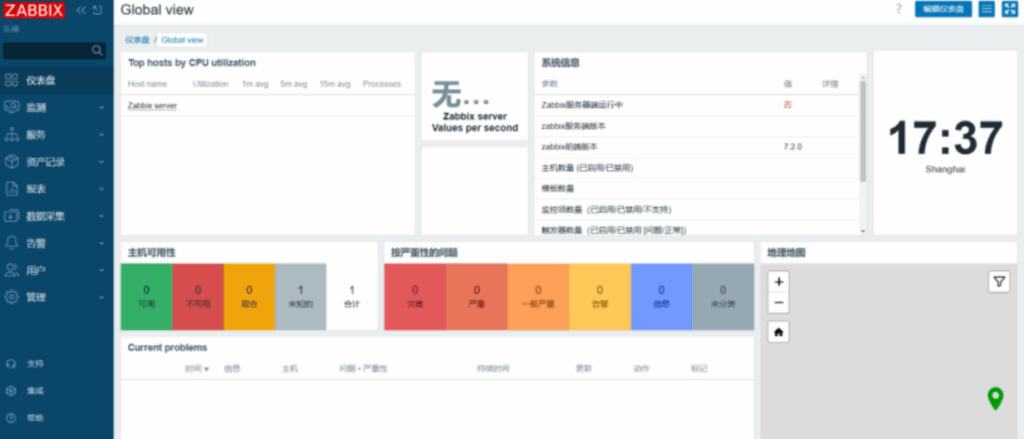The height and width of the screenshot is (439, 1024).
Task: Zoom out the map with minus button
Action: pyautogui.click(x=778, y=303)
